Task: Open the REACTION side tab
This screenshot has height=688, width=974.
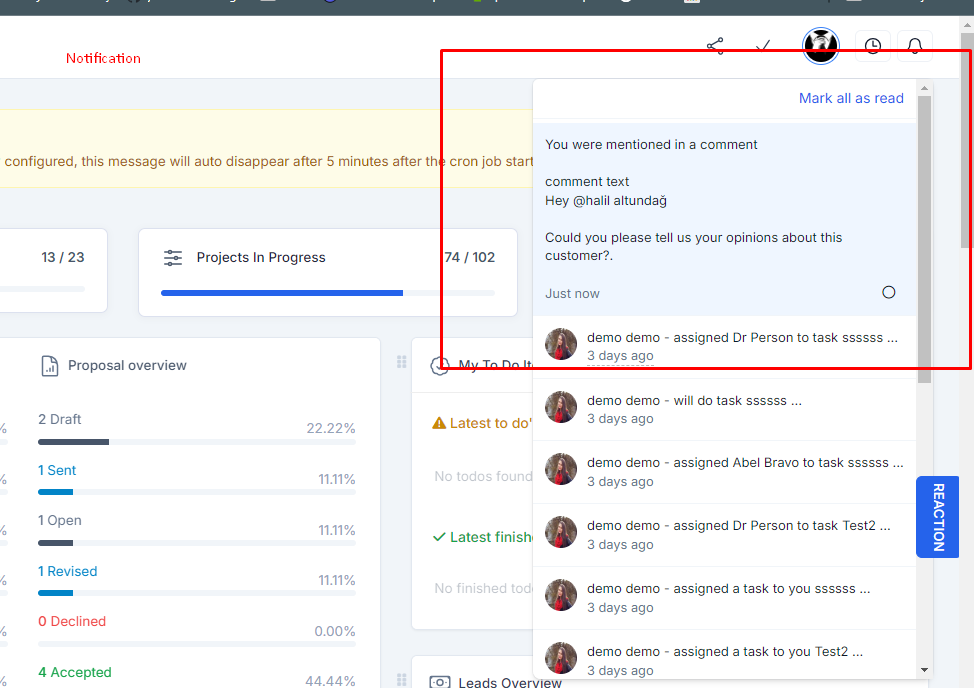Action: pos(937,517)
